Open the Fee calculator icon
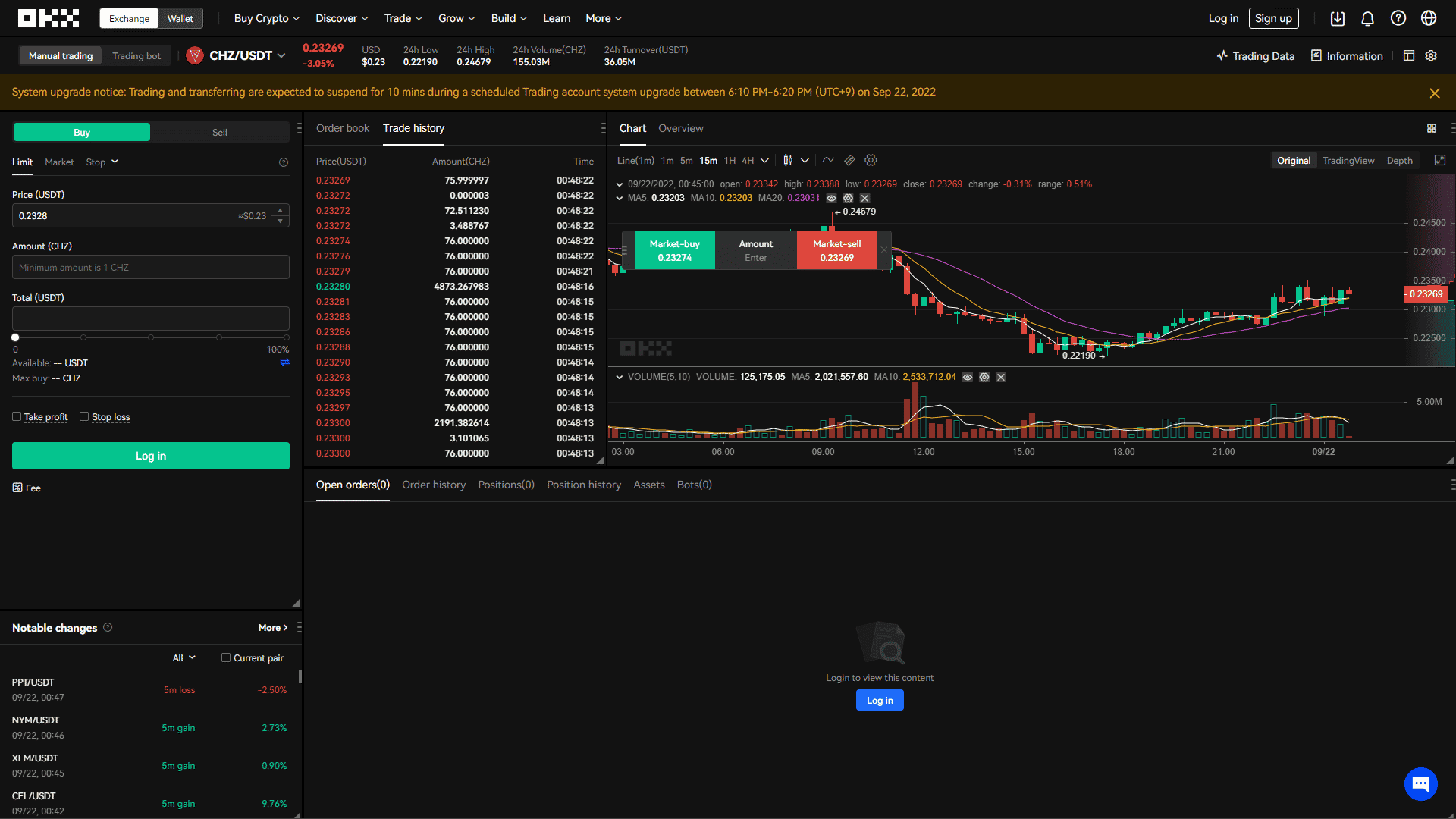Screen dimensions: 1456x819 [17, 488]
